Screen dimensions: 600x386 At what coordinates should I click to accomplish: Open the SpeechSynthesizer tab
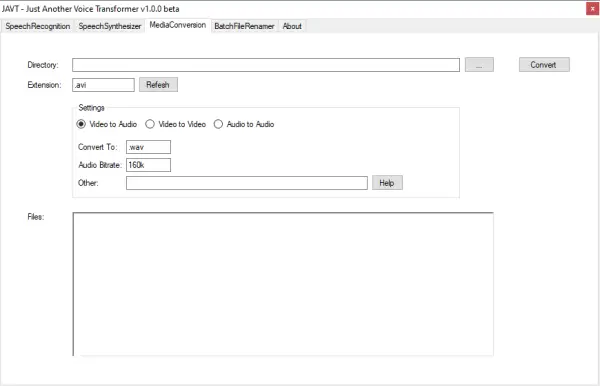pos(110,26)
